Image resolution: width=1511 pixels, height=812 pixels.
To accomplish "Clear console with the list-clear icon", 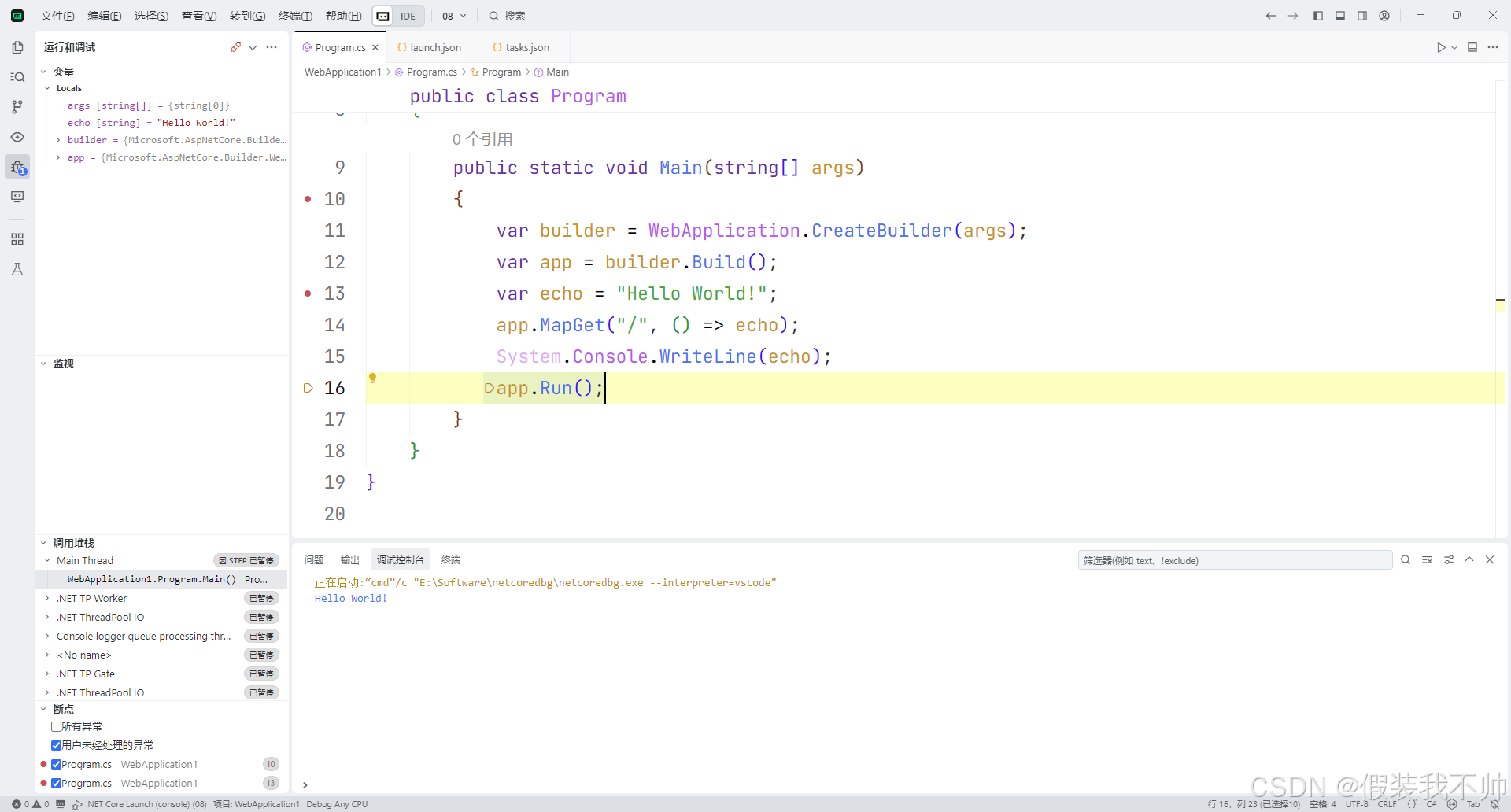I will (x=1427, y=560).
